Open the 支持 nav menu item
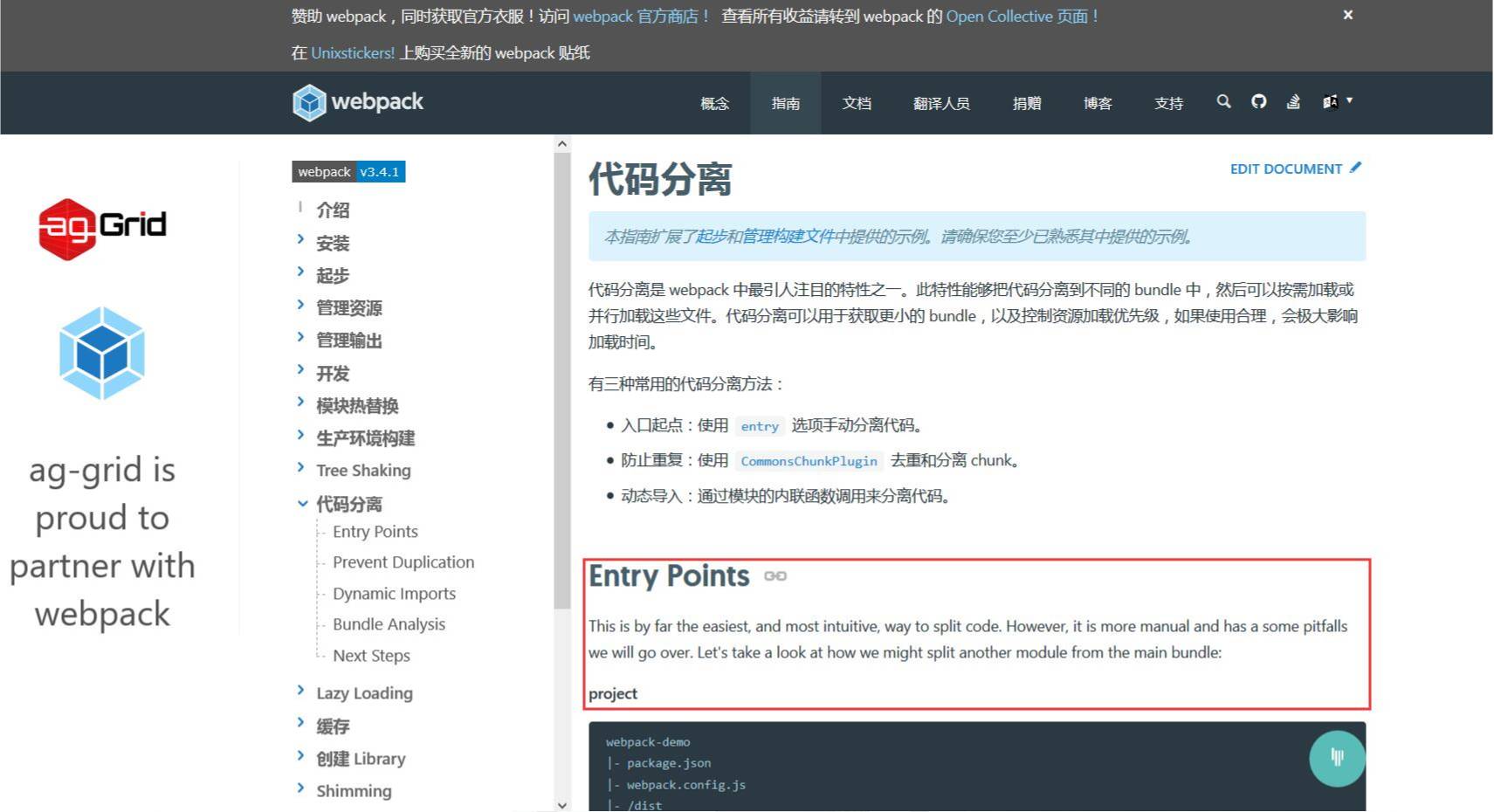1494x812 pixels. [1168, 103]
